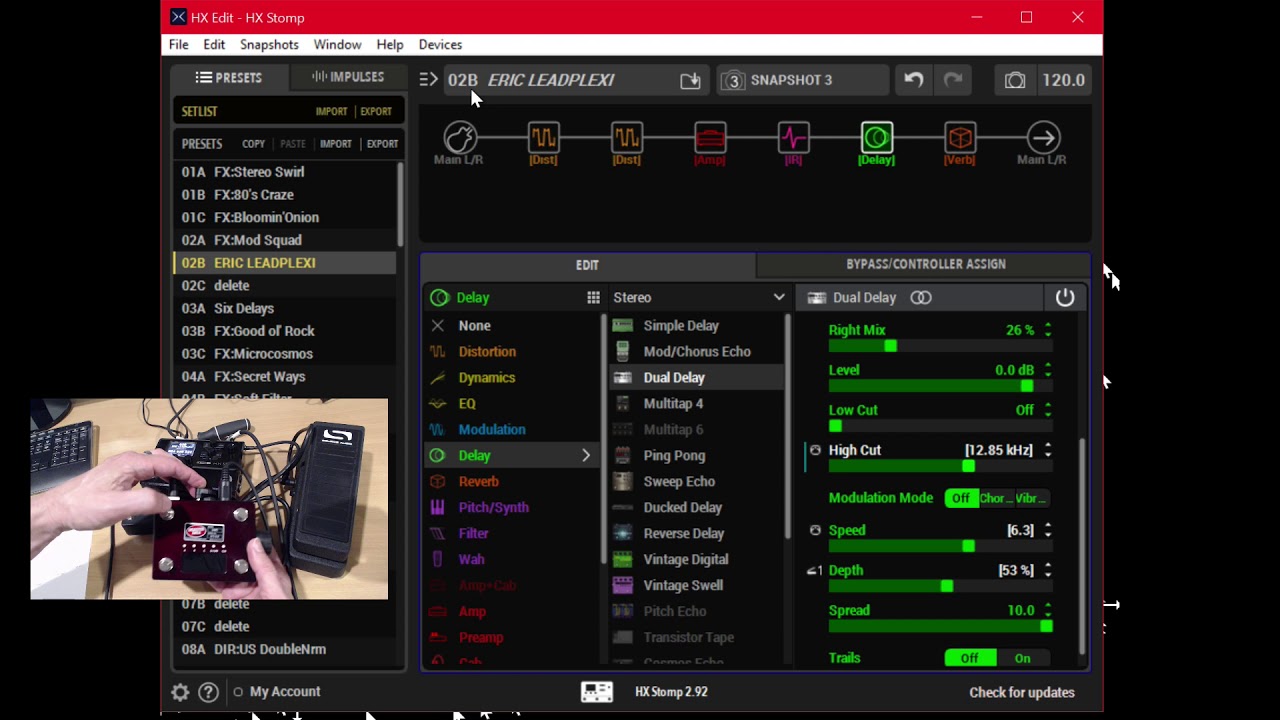Viewport: 1280px width, 720px height.
Task: Click Setlist Export button
Action: [376, 112]
